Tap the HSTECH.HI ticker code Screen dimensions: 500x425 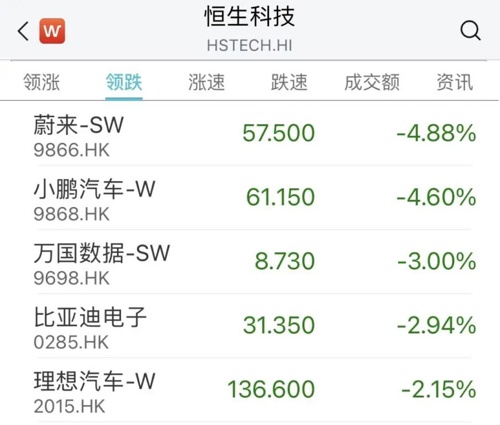(x=250, y=45)
